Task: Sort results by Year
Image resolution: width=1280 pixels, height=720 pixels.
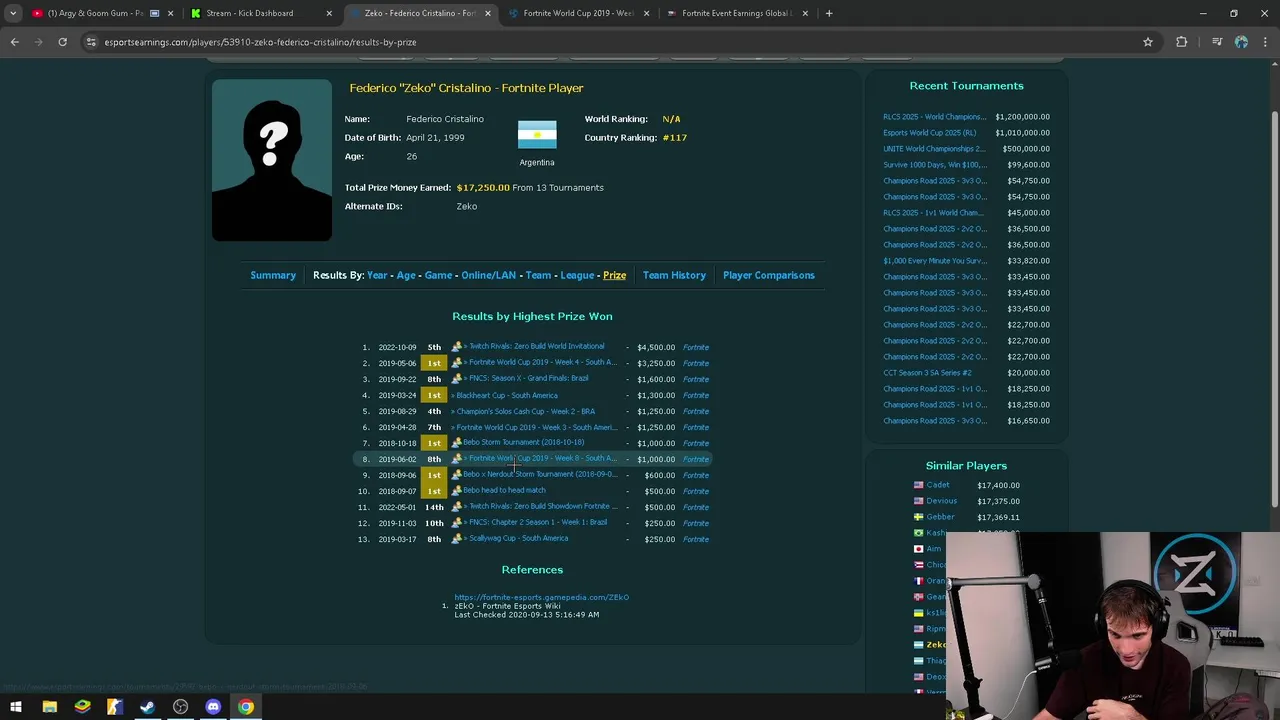Action: click(x=377, y=275)
